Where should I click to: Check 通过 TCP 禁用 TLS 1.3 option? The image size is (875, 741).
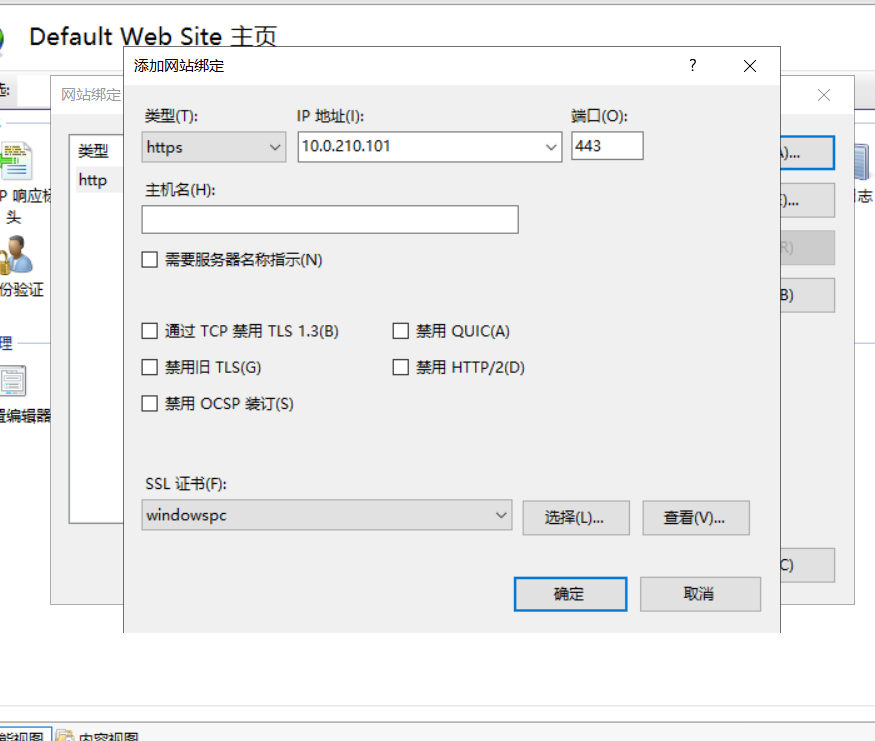point(150,331)
